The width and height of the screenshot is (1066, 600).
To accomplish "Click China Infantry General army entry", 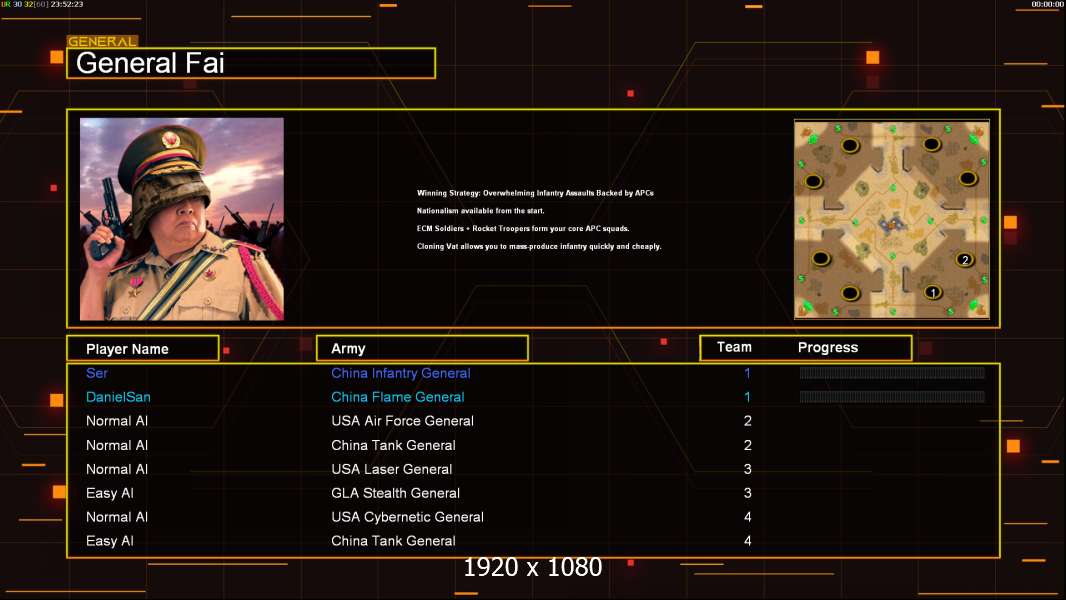I will click(x=400, y=373).
